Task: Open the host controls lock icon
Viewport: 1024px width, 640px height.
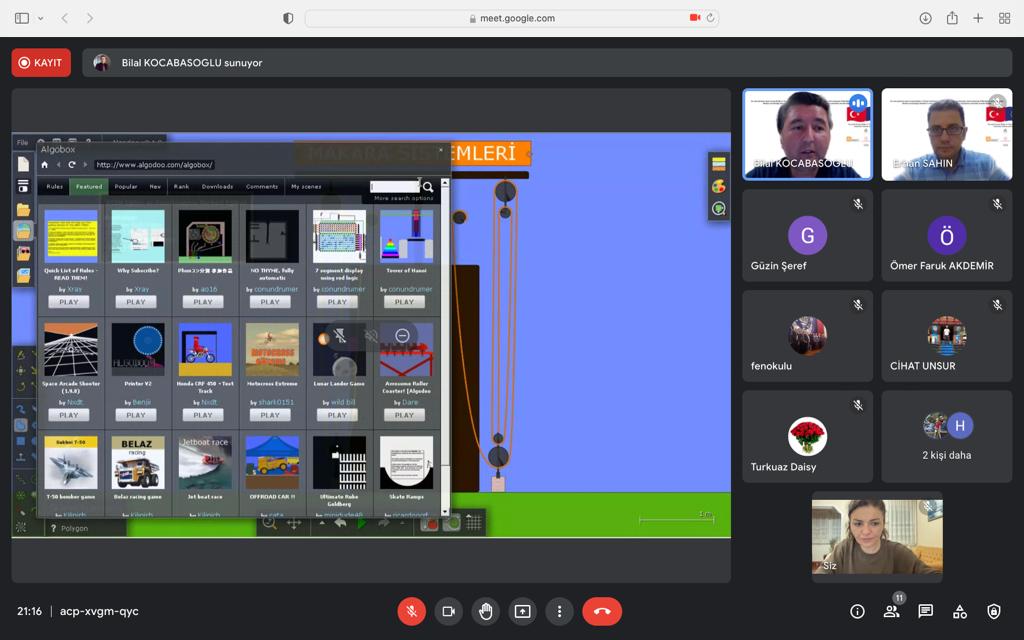Action: [994, 612]
